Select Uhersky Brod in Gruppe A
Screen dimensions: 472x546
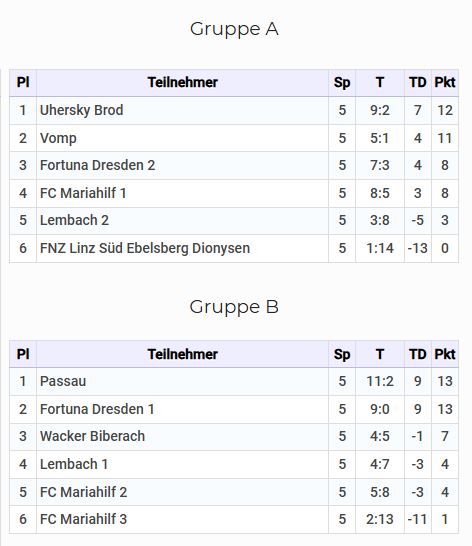(x=82, y=110)
